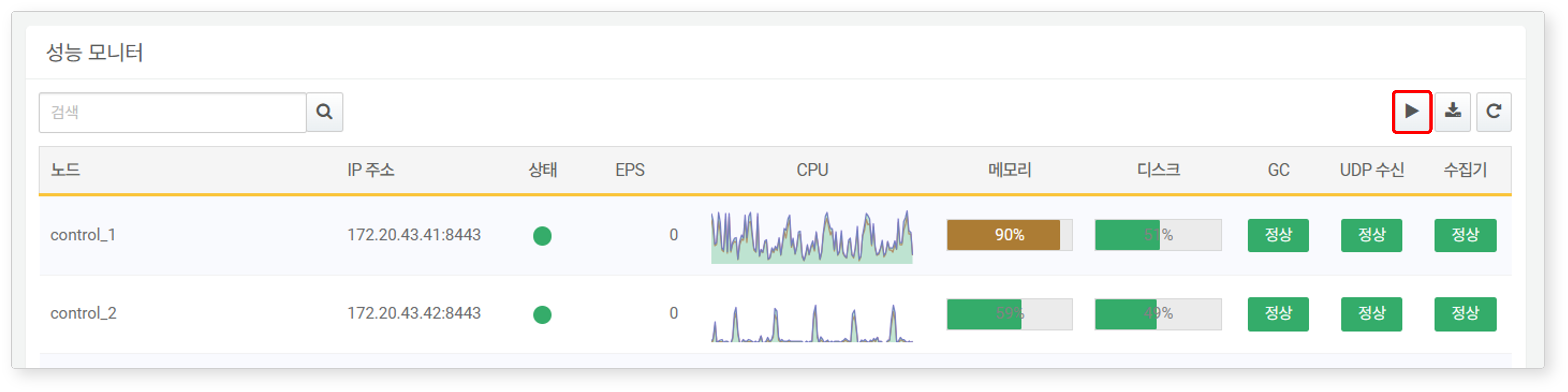Click the UDP 수신 column header
Image resolution: width=1568 pixels, height=392 pixels.
click(x=1371, y=170)
